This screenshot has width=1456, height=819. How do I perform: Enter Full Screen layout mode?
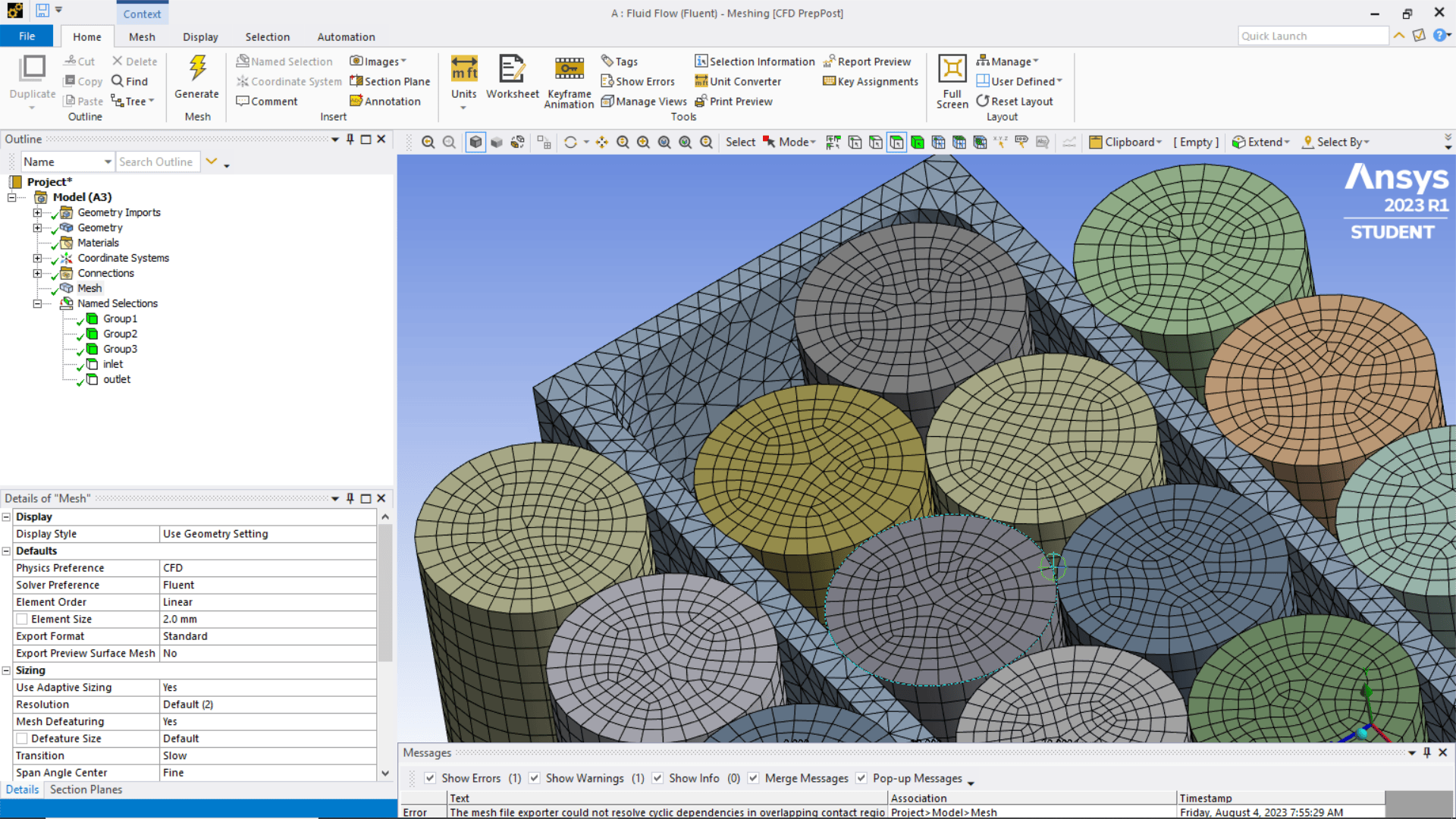(x=952, y=69)
